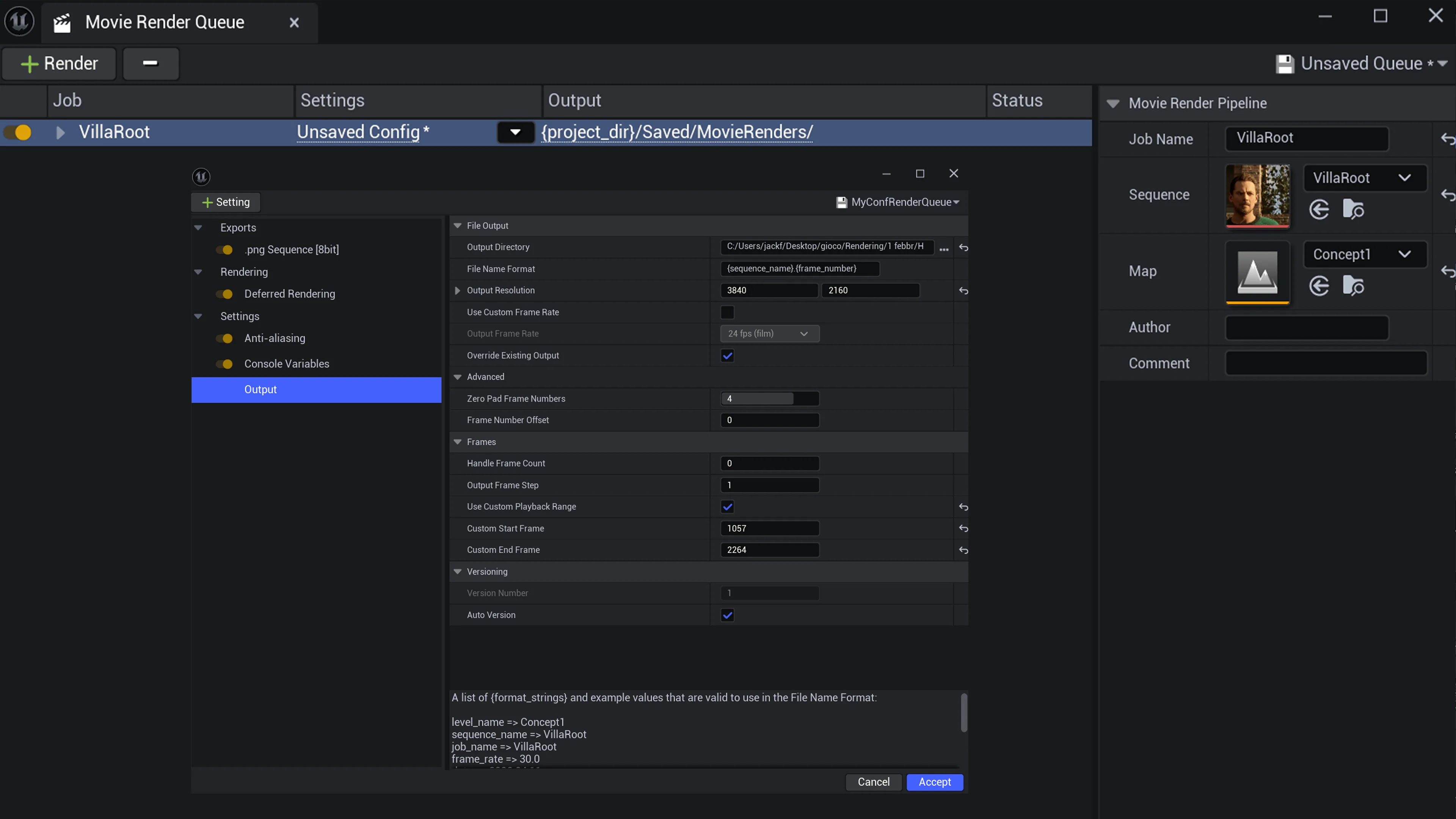Reset the Map property to default
The width and height of the screenshot is (1456, 819).
point(1448,271)
